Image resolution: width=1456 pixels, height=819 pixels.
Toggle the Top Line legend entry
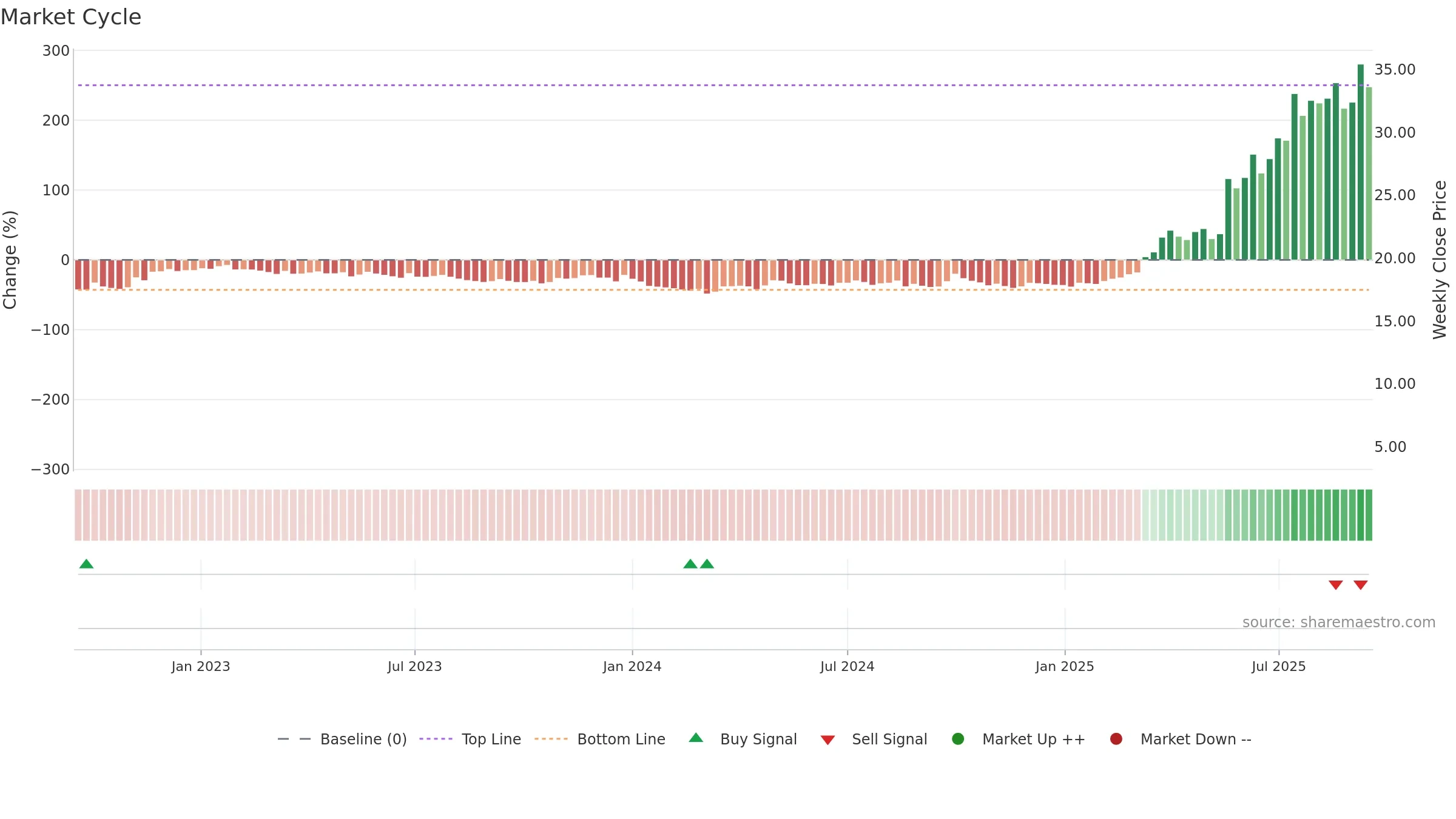point(470,740)
